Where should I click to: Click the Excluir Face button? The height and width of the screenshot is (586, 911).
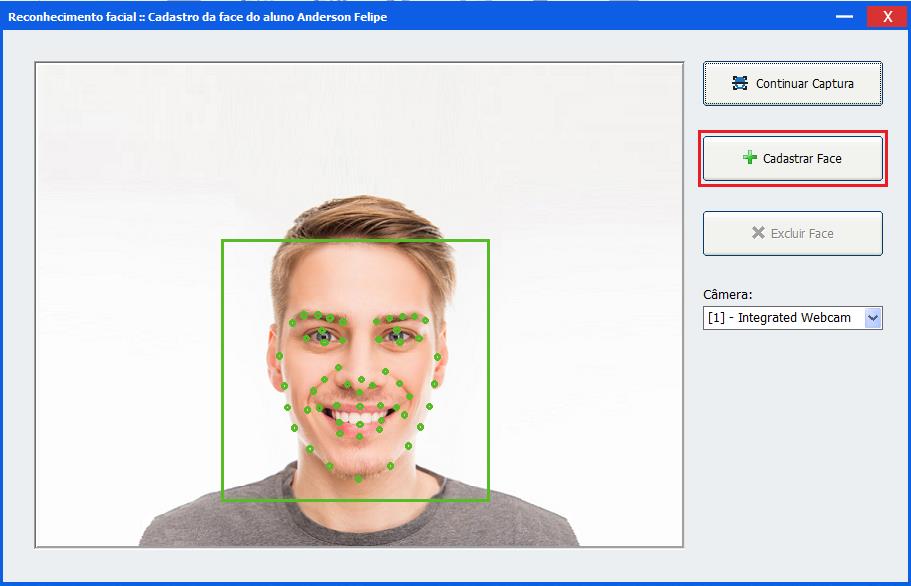pyautogui.click(x=792, y=233)
